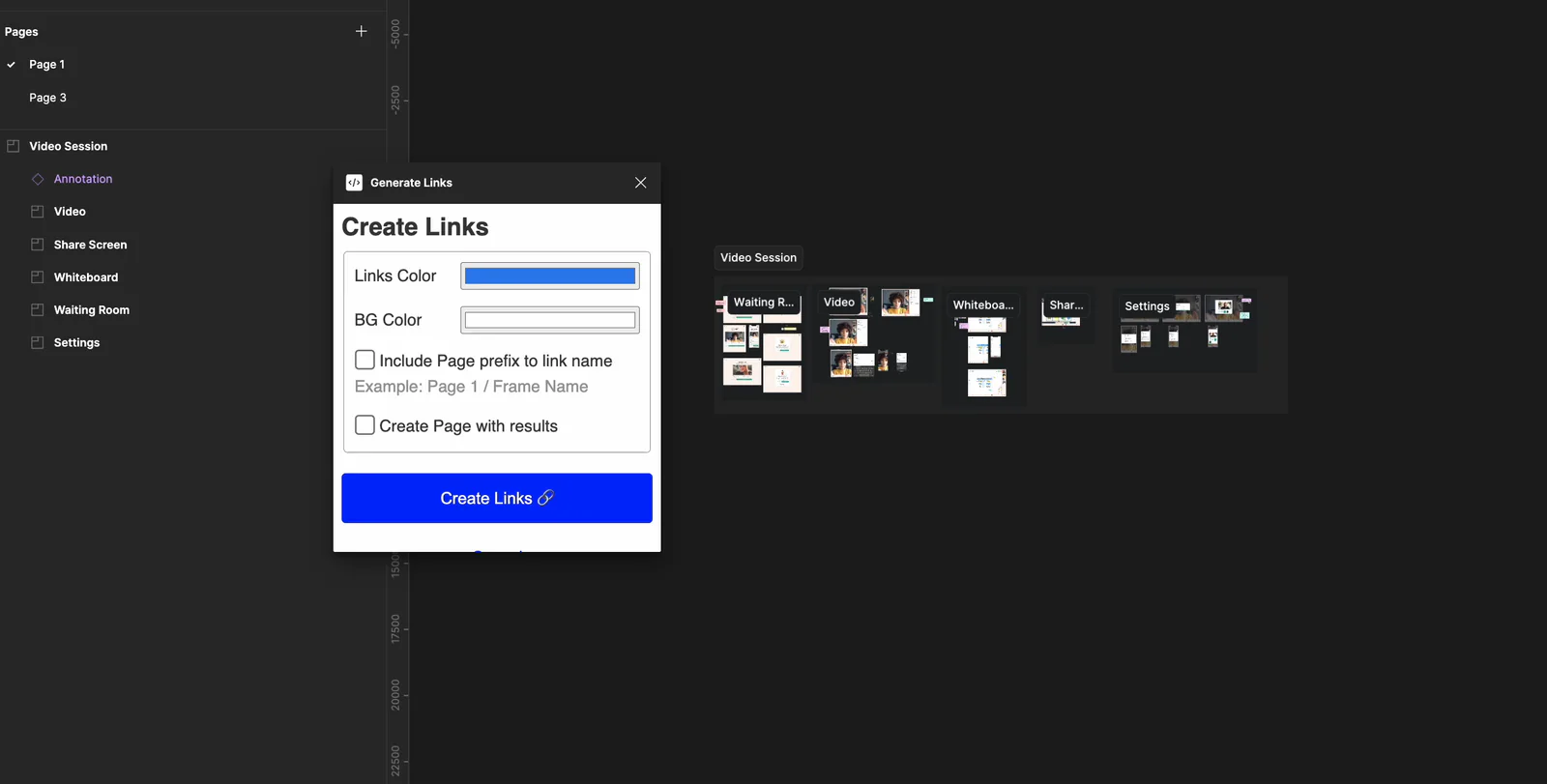Click the frame icon beside Settings layer
The image size is (1547, 784).
(x=38, y=343)
